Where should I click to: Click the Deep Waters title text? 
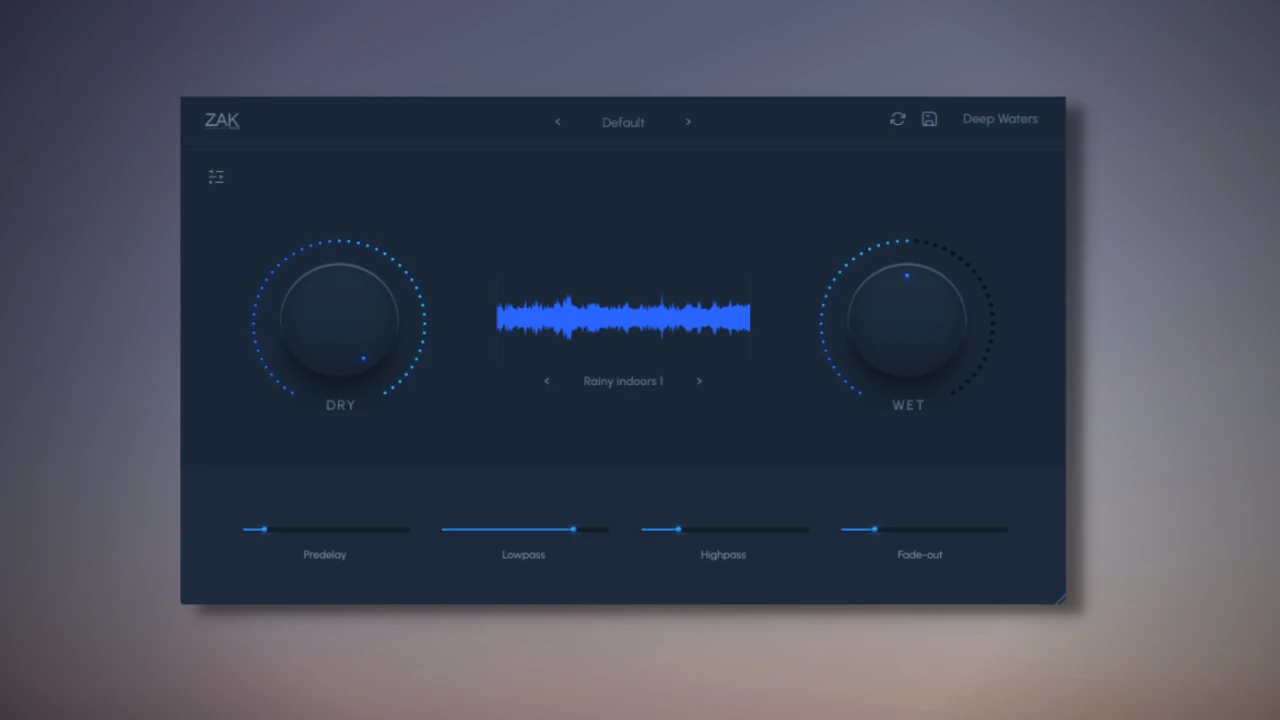click(1000, 119)
